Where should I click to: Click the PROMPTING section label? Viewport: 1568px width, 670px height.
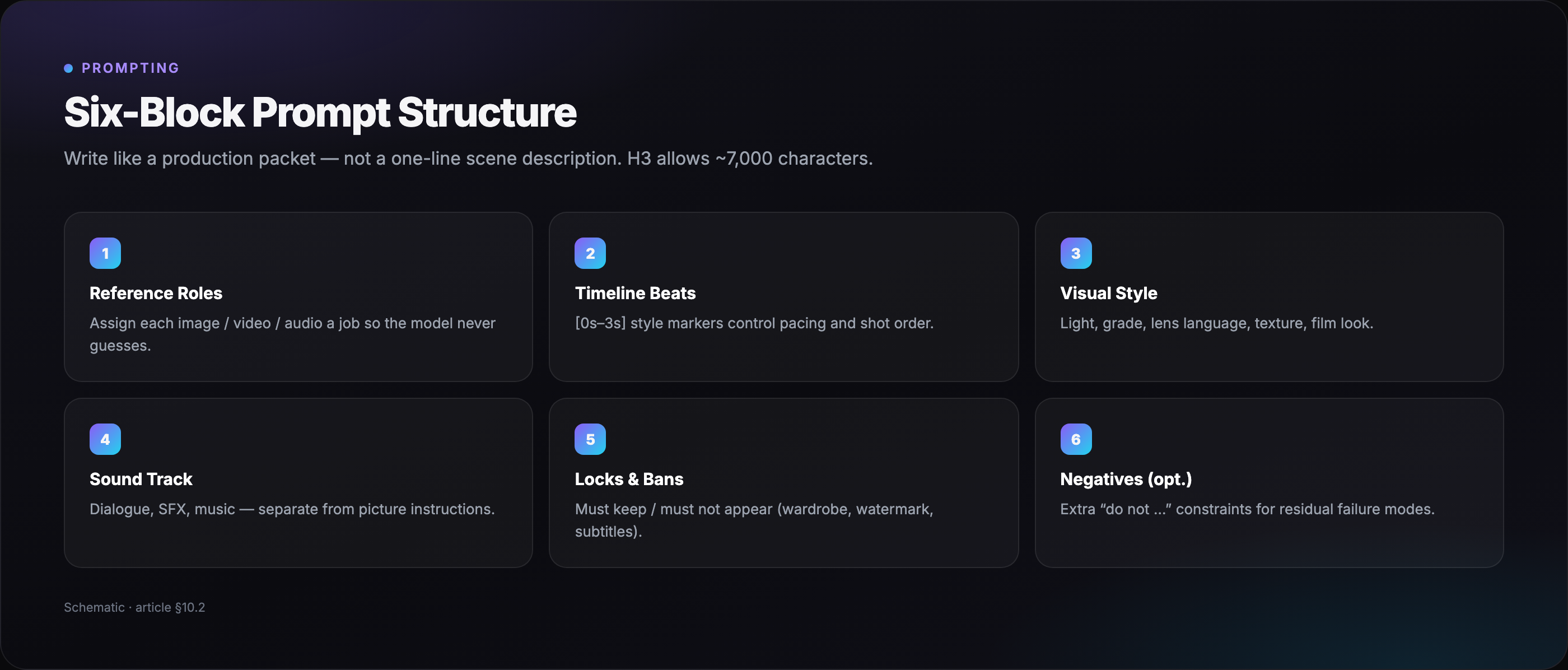tap(131, 68)
